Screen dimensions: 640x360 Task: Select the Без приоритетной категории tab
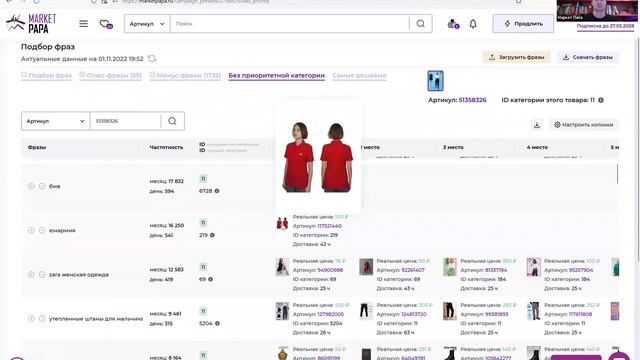[x=276, y=76]
